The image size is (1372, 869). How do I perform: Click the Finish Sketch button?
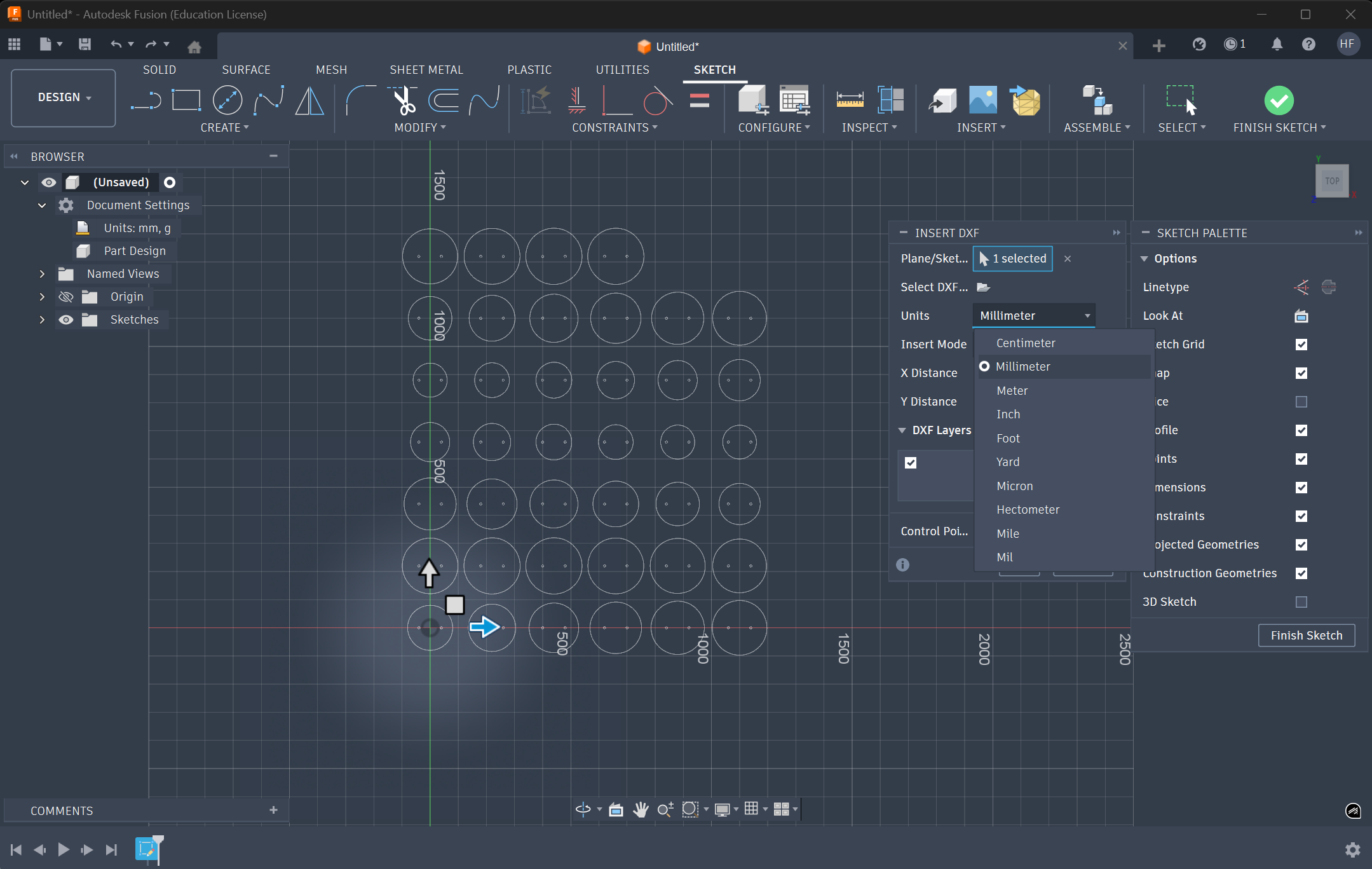[x=1306, y=635]
